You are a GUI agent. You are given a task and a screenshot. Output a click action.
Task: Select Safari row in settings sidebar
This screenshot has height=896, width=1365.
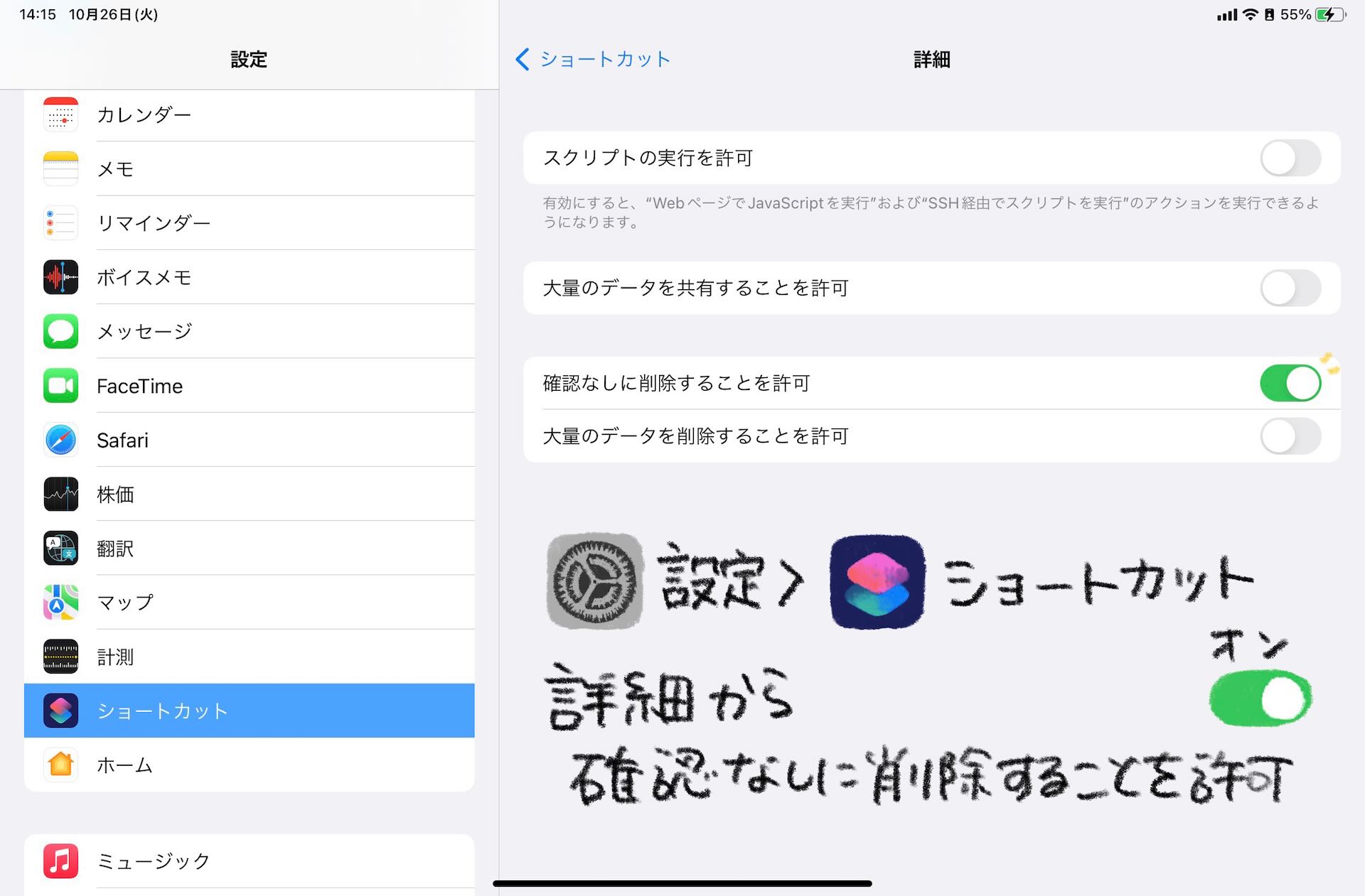point(249,440)
